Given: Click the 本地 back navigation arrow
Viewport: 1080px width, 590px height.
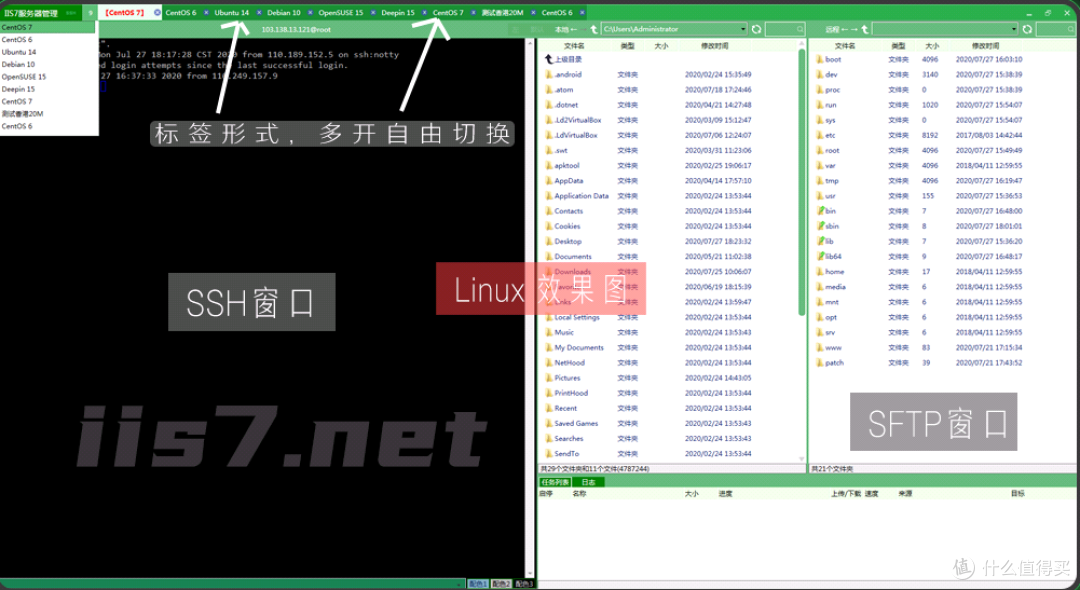Looking at the screenshot, I should (573, 28).
